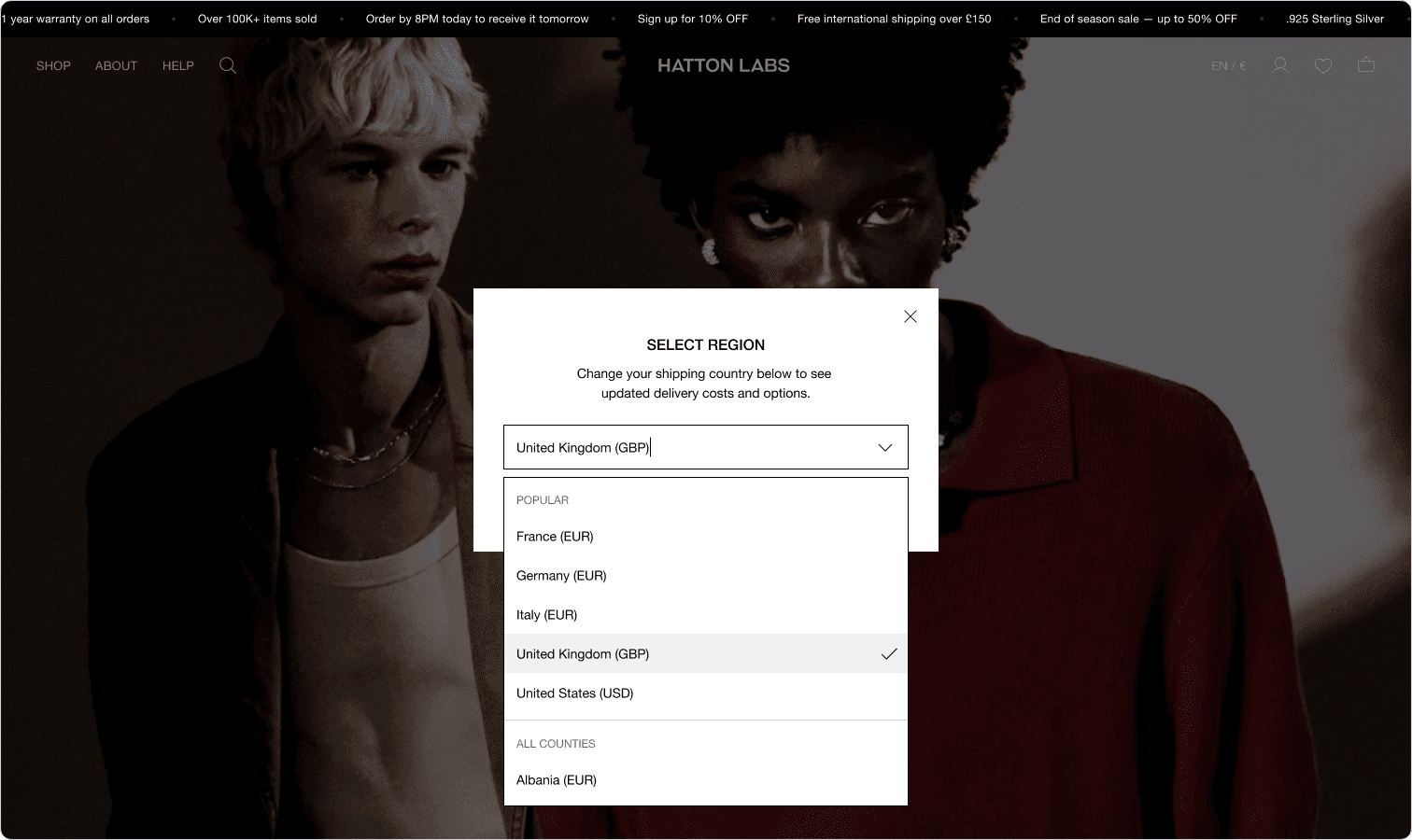
Task: Open the HELP menu
Action: [x=178, y=65]
